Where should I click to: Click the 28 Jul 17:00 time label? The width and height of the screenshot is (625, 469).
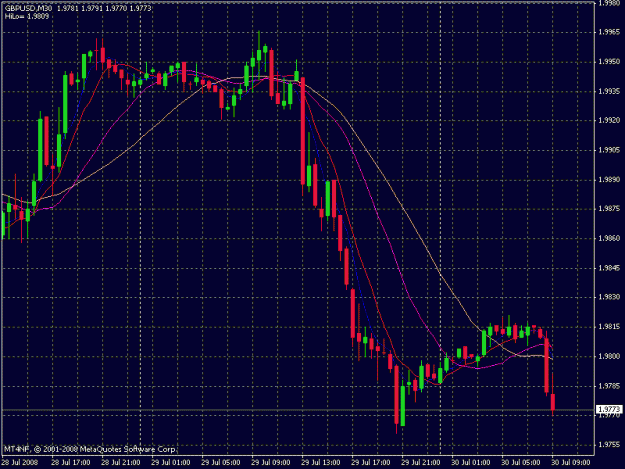tap(71, 462)
